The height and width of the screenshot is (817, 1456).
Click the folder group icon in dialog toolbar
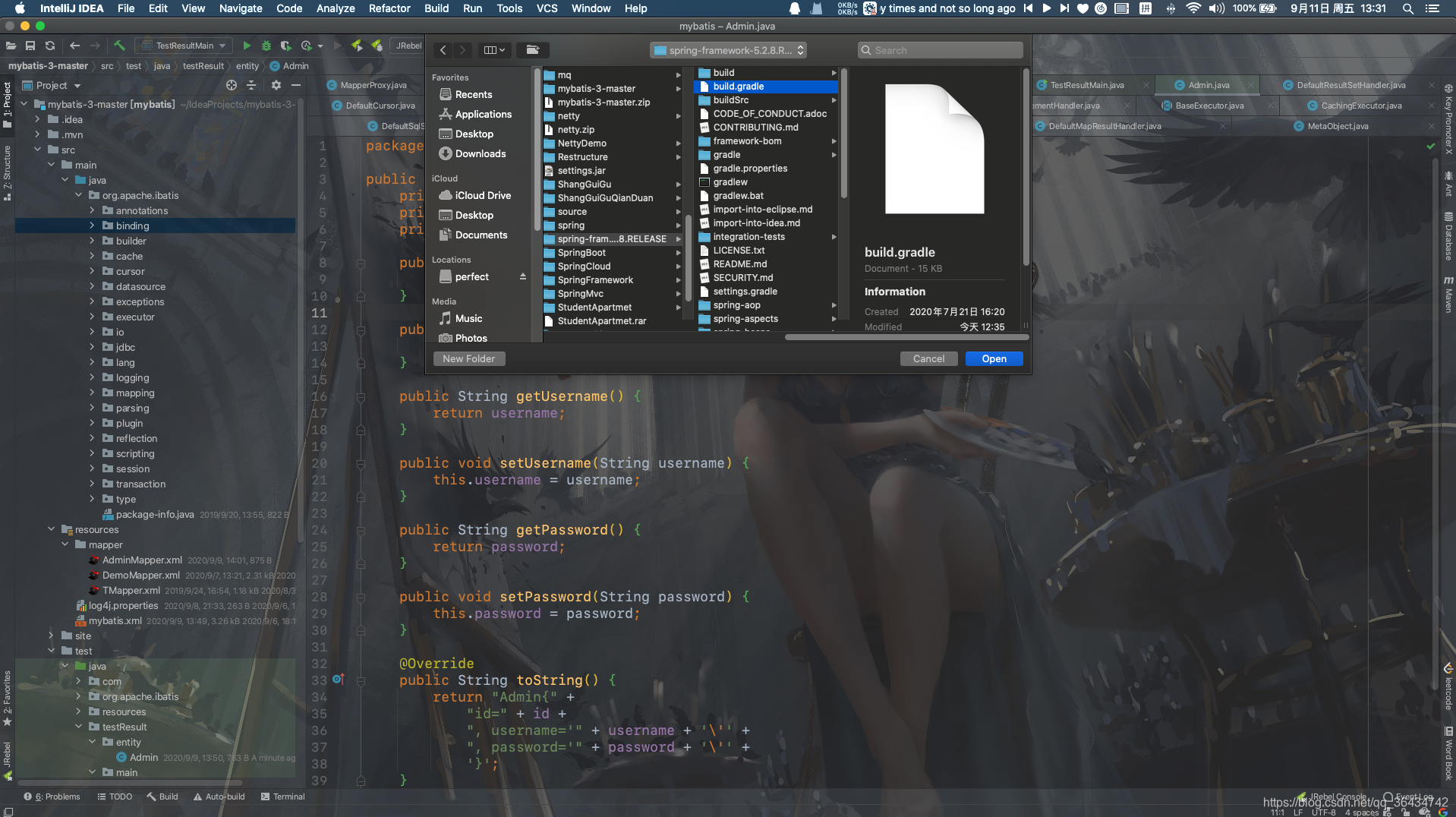533,50
